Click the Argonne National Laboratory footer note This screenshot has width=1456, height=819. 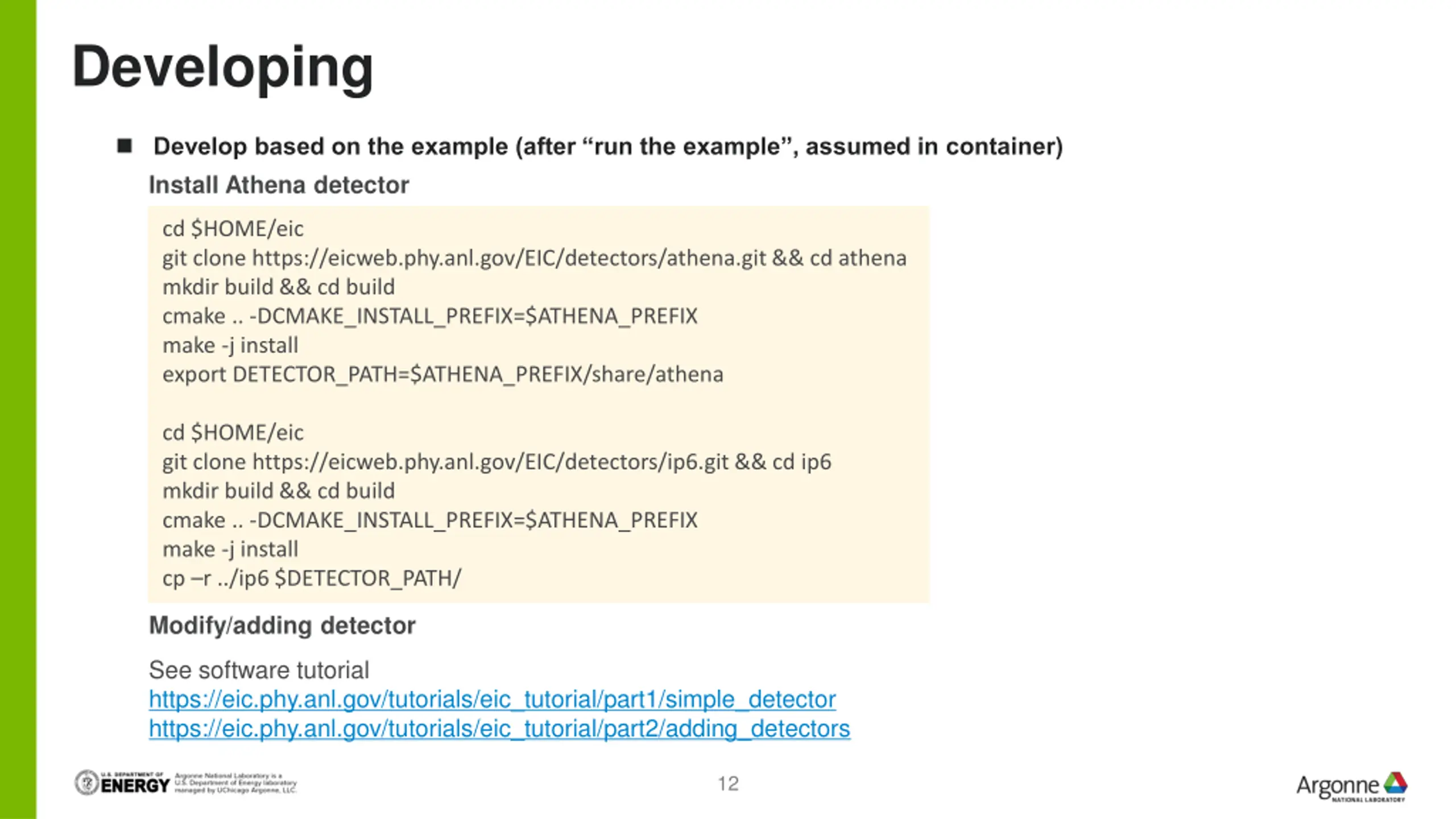(x=235, y=783)
